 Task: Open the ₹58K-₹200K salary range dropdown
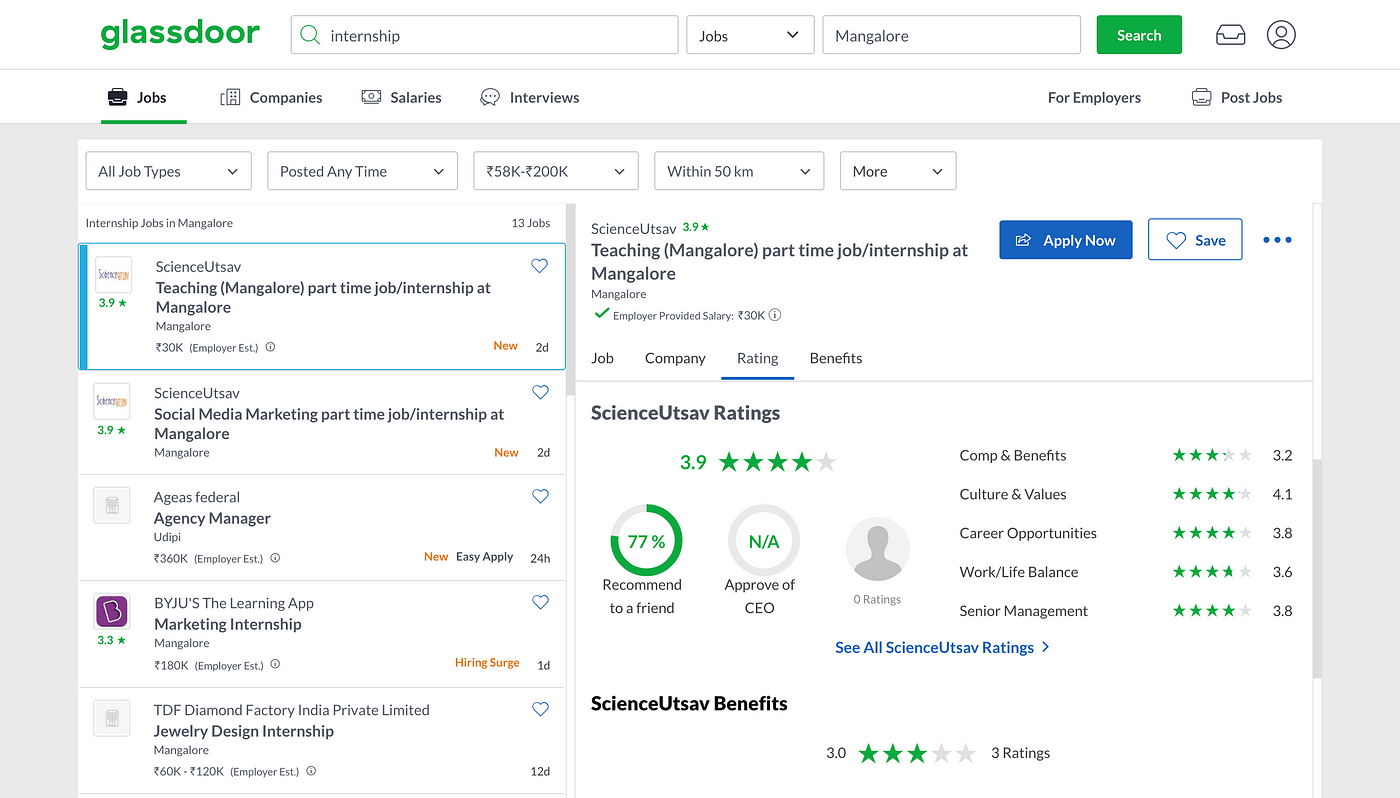pyautogui.click(x=556, y=171)
